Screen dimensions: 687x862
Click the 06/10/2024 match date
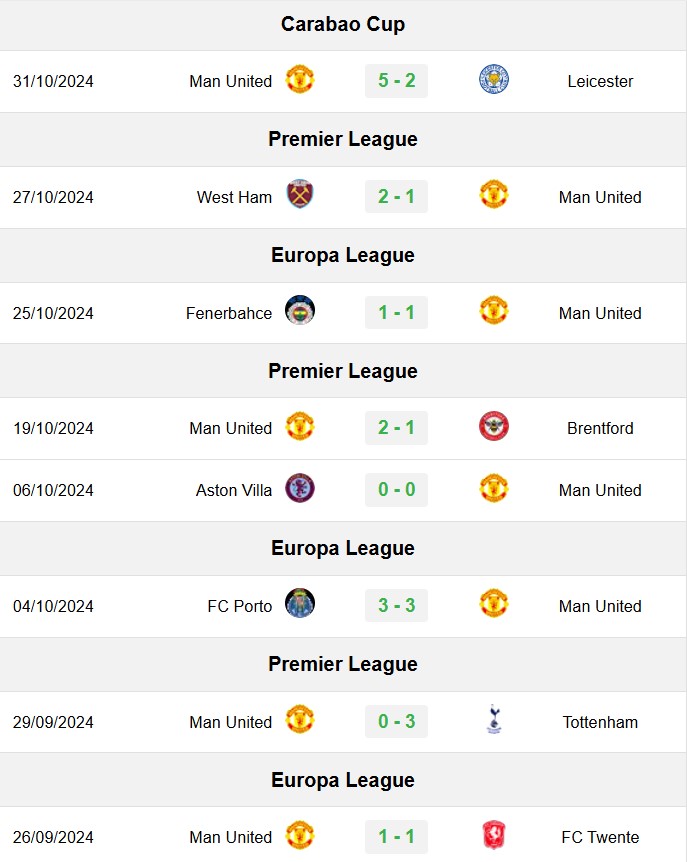click(53, 490)
